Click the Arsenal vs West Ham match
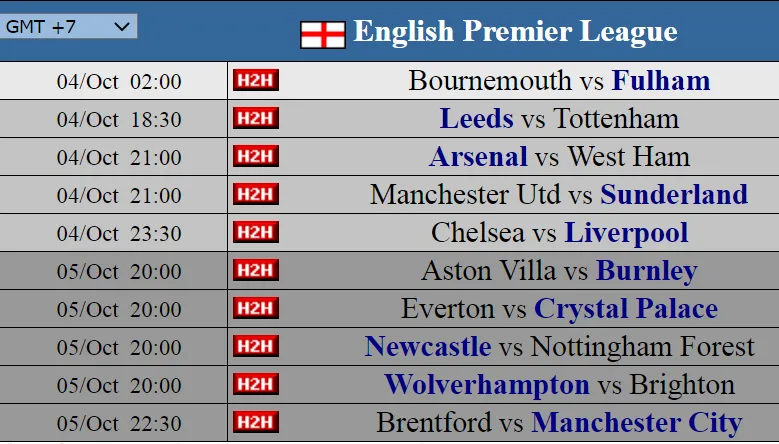This screenshot has width=779, height=444. 559,157
